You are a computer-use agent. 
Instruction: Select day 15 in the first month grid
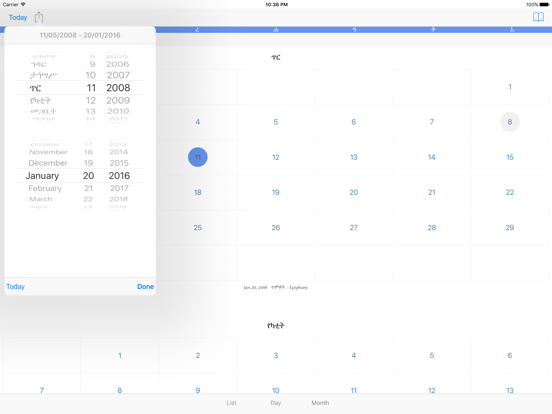click(x=510, y=157)
